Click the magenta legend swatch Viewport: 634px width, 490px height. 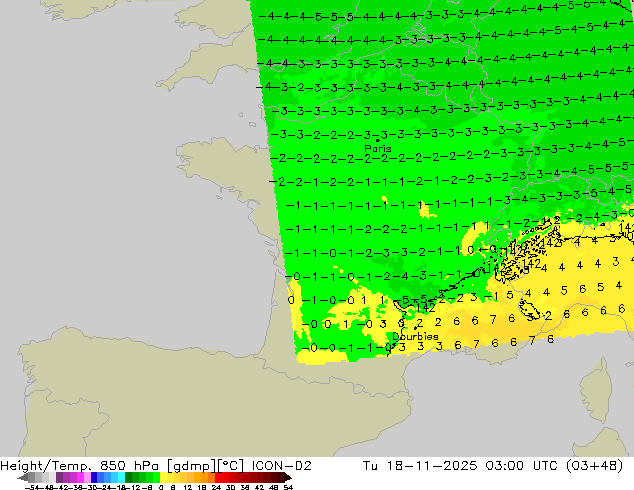coord(80,478)
